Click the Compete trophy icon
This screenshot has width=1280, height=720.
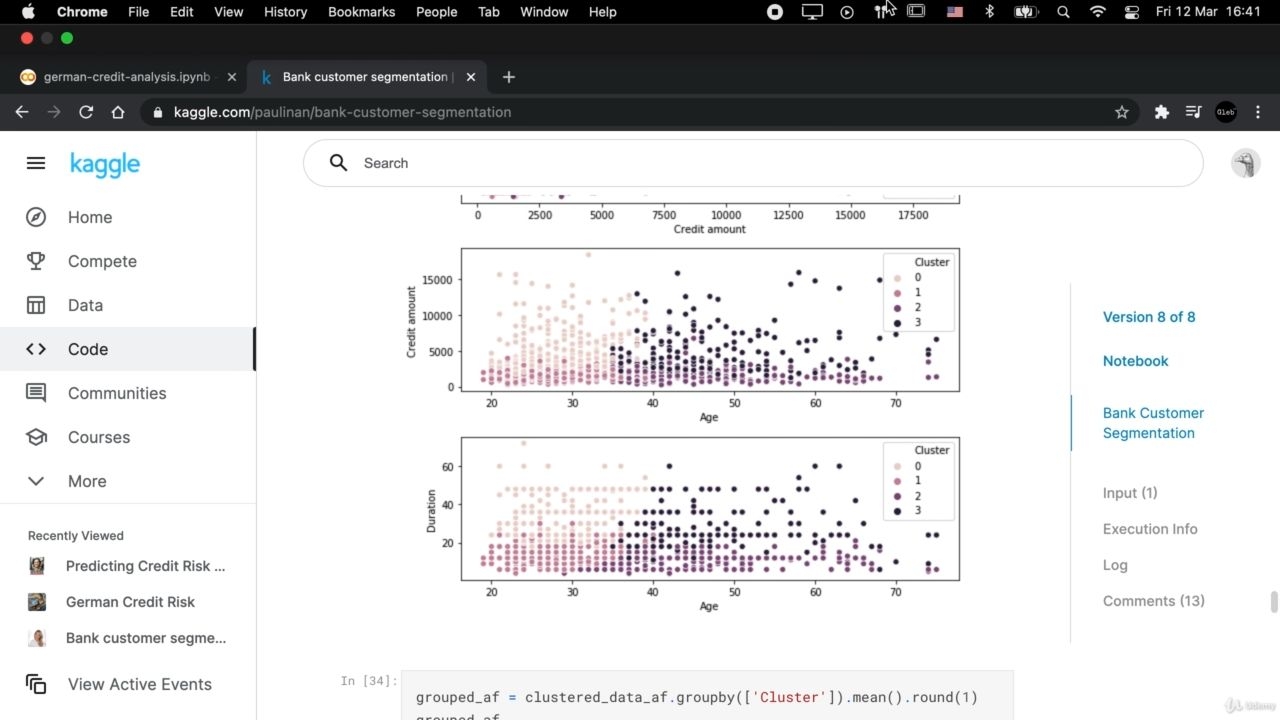(x=36, y=261)
